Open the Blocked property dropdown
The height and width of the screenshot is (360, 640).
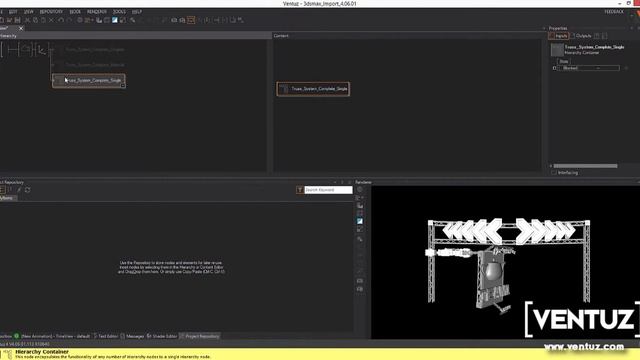pyautogui.click(x=589, y=68)
